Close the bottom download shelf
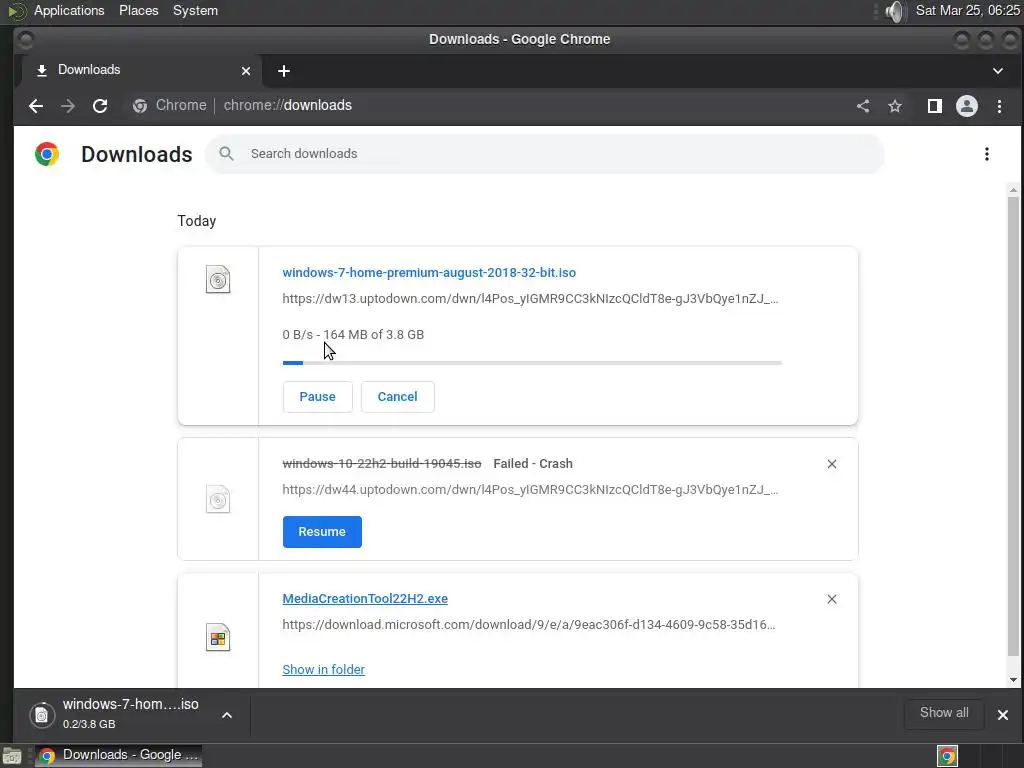This screenshot has width=1024, height=768. click(x=1002, y=715)
